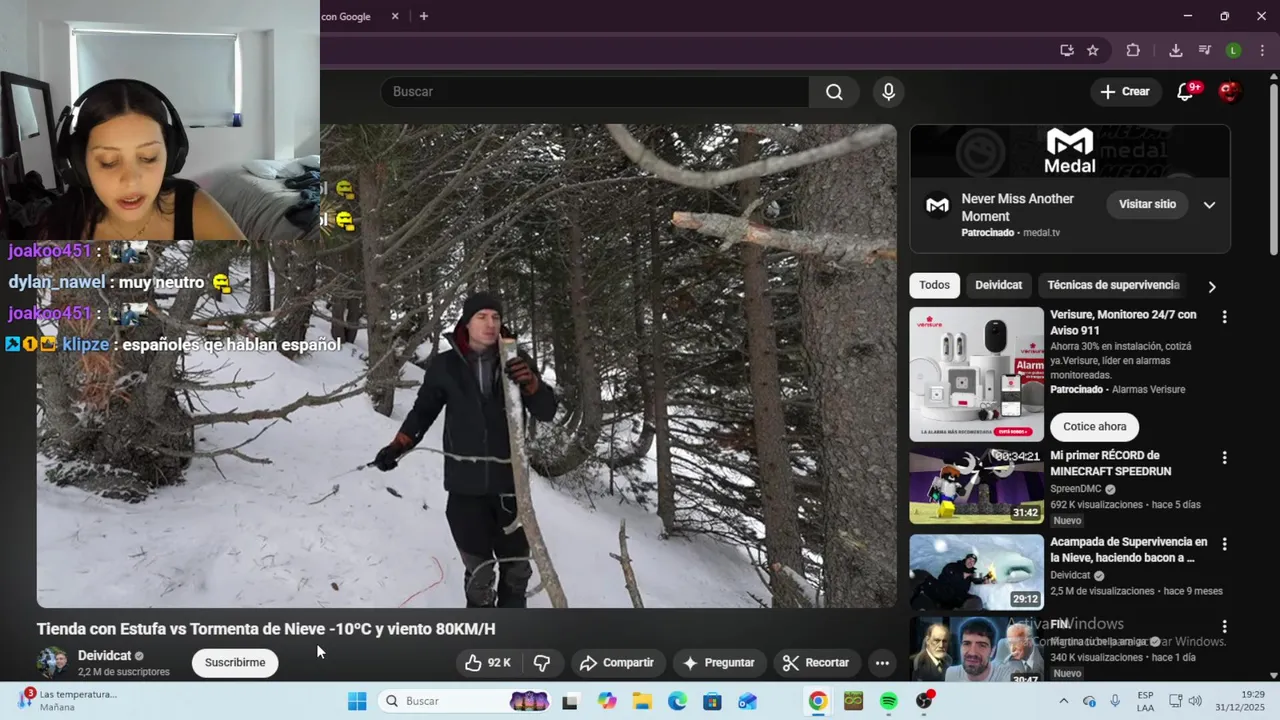Viewport: 1280px width, 720px height.
Task: Open options for FIN video
Action: coord(1224,628)
